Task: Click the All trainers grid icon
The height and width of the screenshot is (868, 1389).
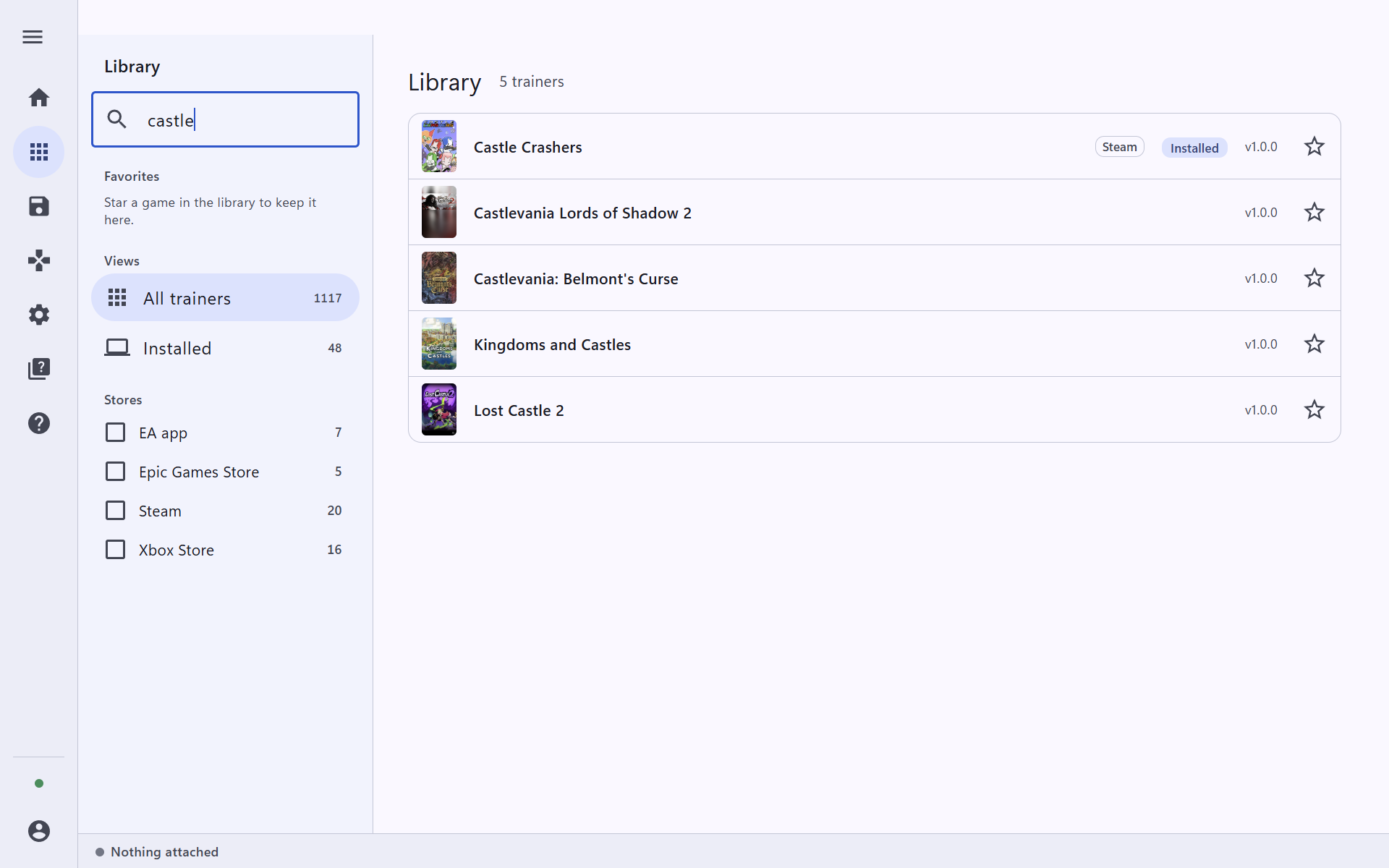Action: pyautogui.click(x=117, y=297)
